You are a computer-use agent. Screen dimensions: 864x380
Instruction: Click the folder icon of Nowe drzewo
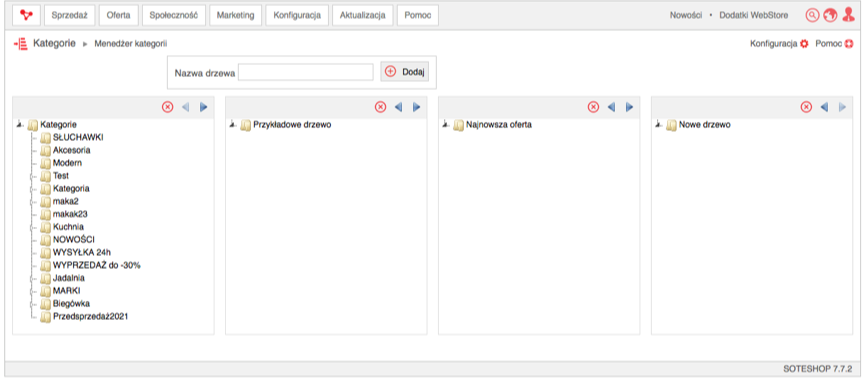tap(671, 125)
